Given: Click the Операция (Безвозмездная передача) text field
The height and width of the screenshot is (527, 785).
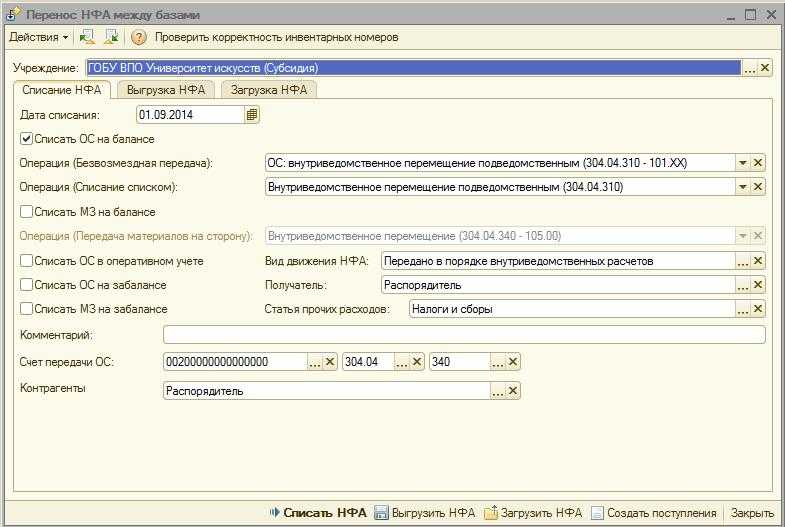Looking at the screenshot, I should [500, 163].
